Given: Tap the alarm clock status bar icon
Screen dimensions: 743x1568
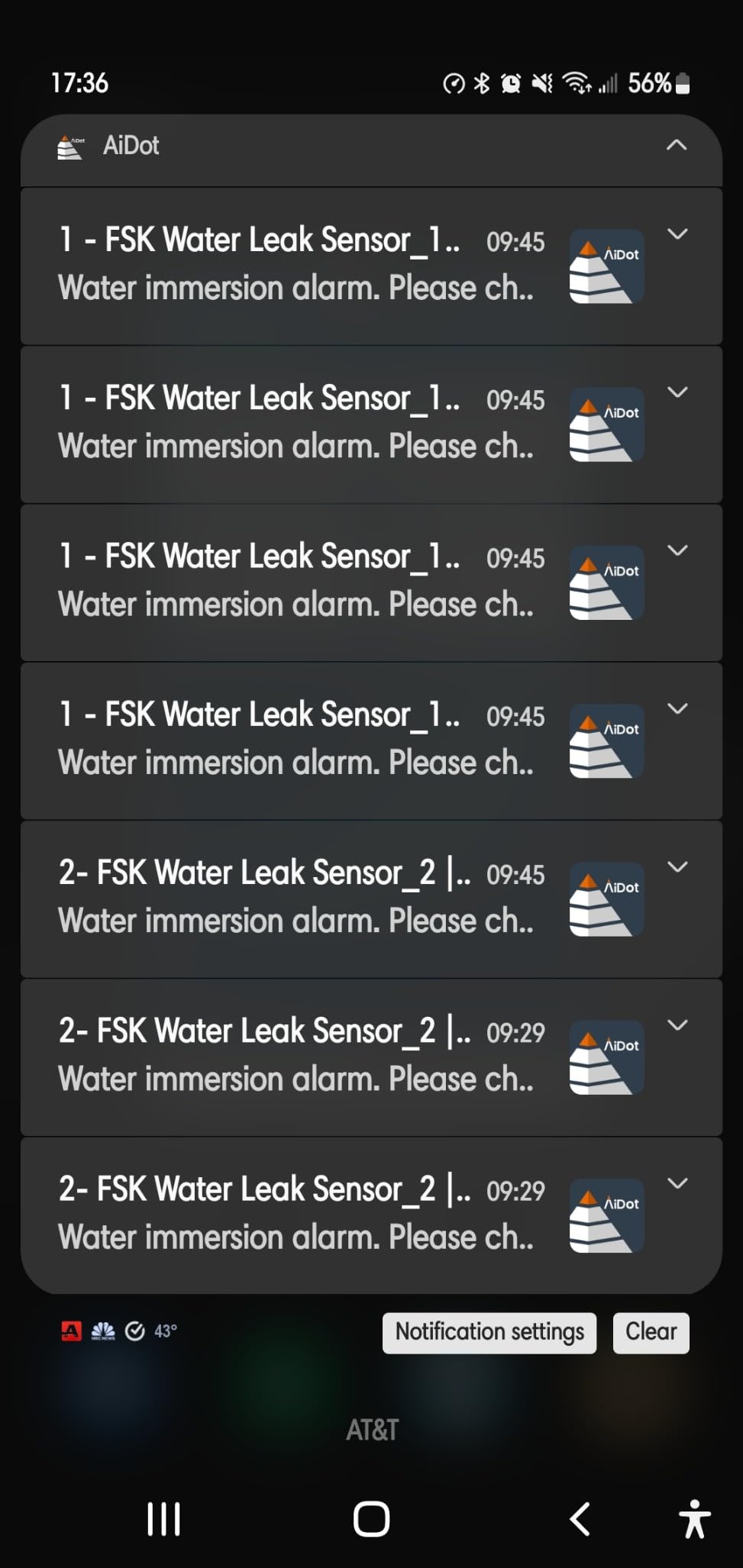Looking at the screenshot, I should click(x=511, y=82).
